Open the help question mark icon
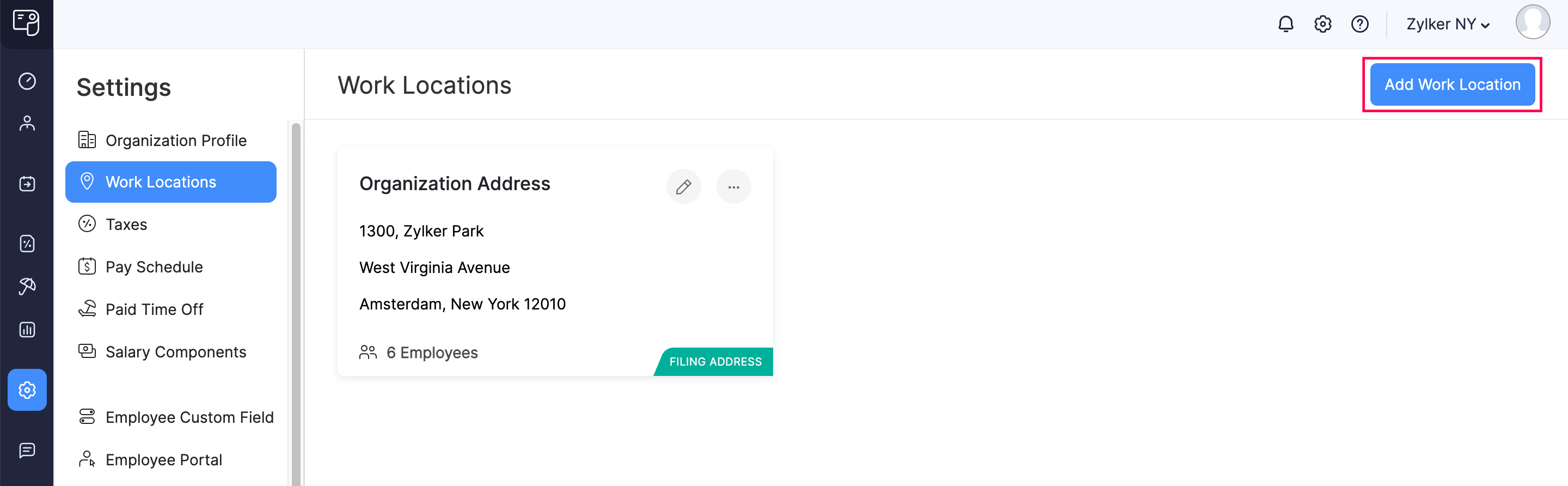Screen dimensions: 1568x486 coord(1360,25)
